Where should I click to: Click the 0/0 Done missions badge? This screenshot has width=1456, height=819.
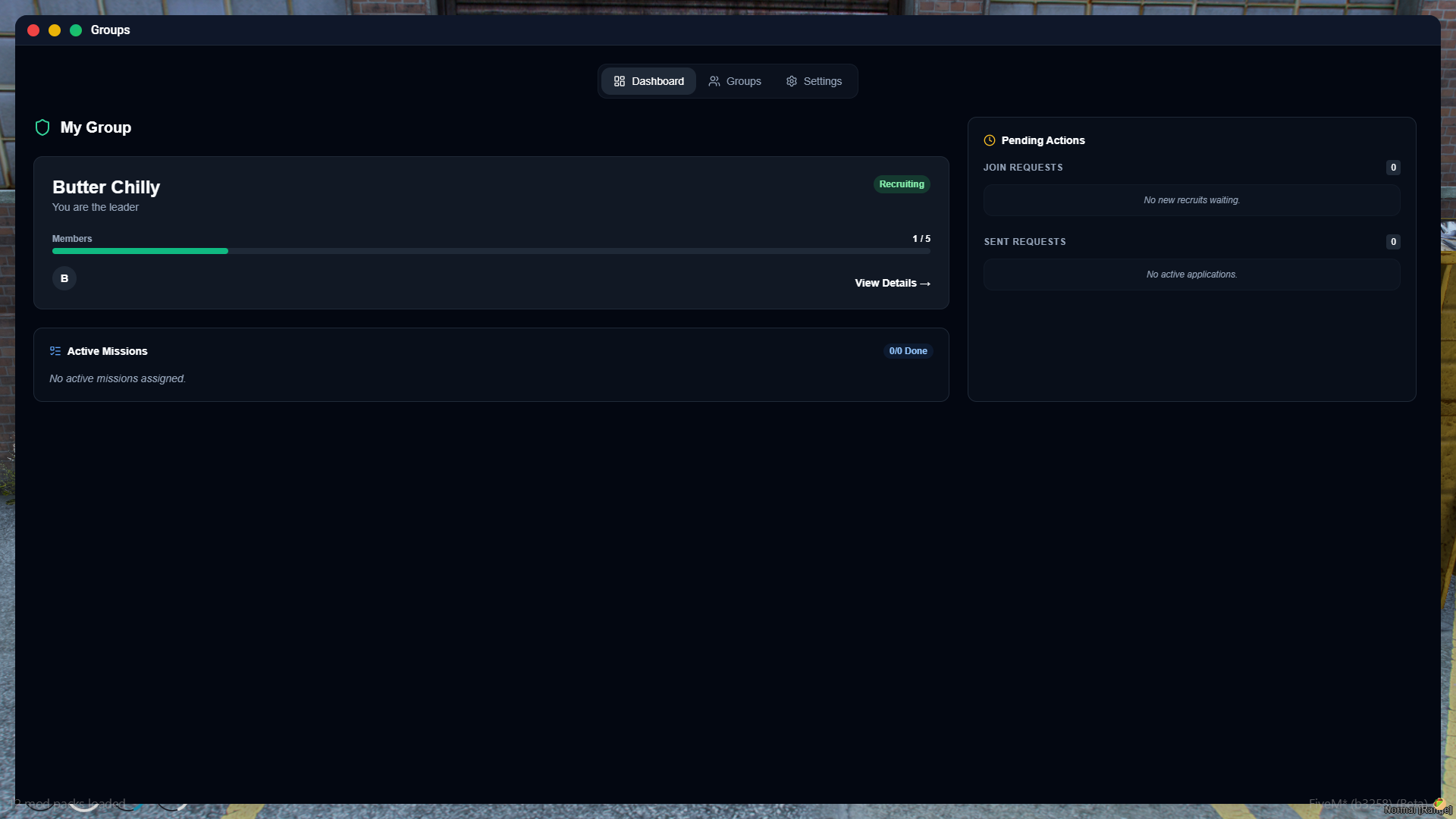(x=908, y=351)
